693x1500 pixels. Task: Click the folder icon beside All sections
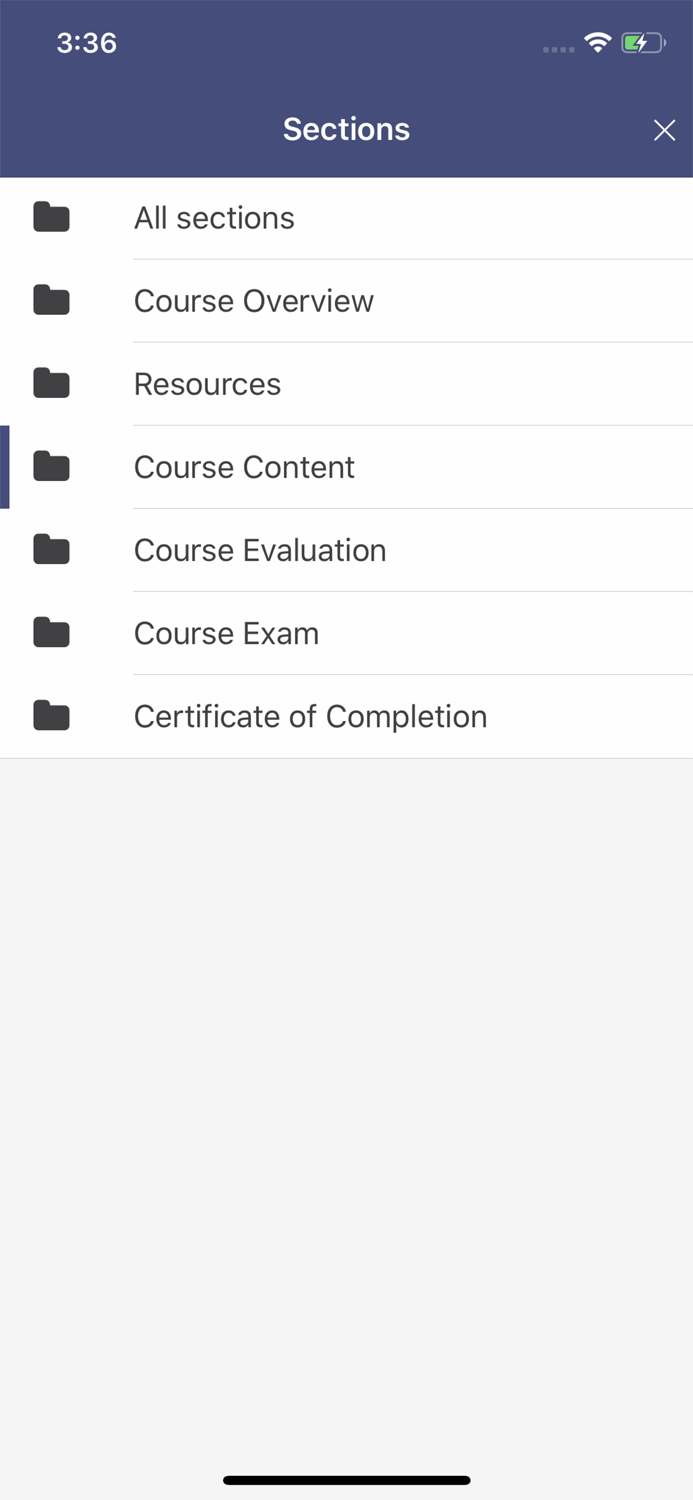(51, 218)
